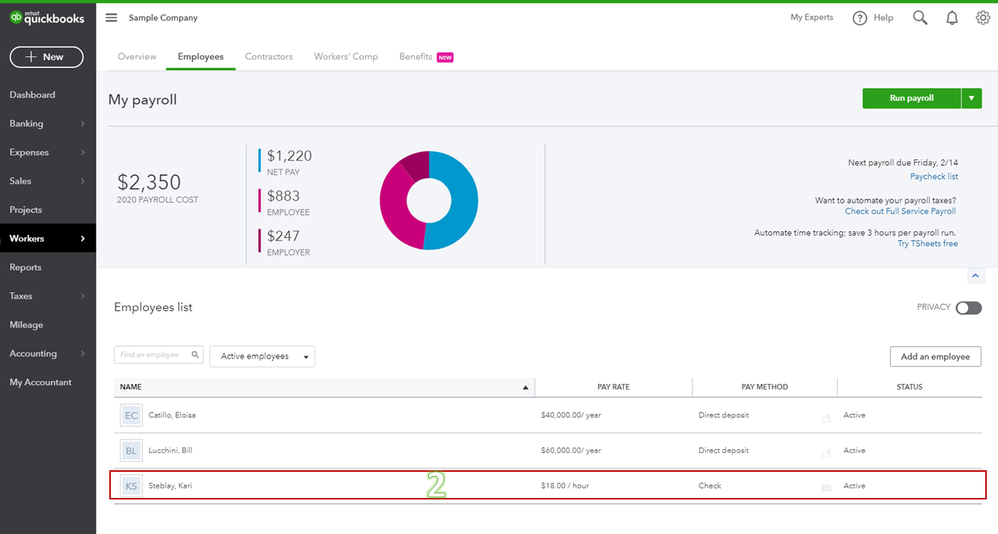Click the Help question mark icon
This screenshot has height=534, width=998.
(x=859, y=18)
